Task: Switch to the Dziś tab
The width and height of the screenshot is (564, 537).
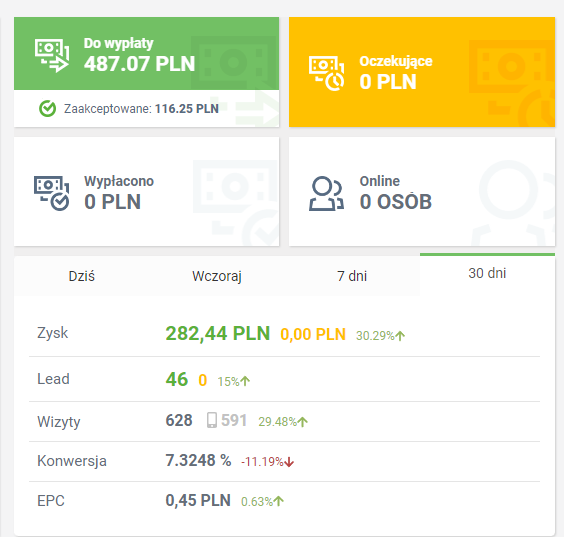Action: click(82, 276)
